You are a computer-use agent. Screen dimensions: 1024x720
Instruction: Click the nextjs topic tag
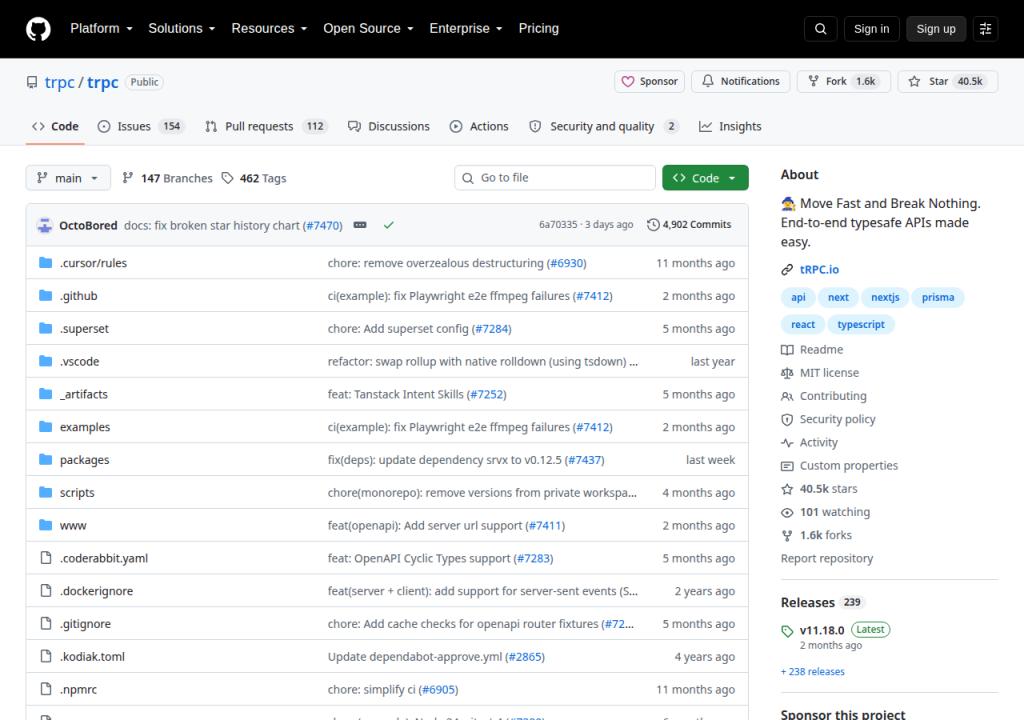pyautogui.click(x=885, y=297)
